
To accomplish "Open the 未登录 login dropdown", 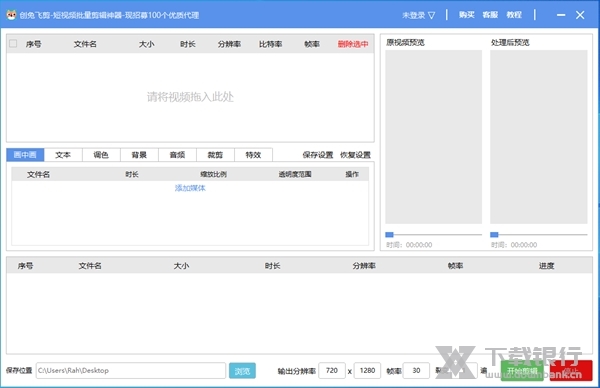I will [x=419, y=15].
